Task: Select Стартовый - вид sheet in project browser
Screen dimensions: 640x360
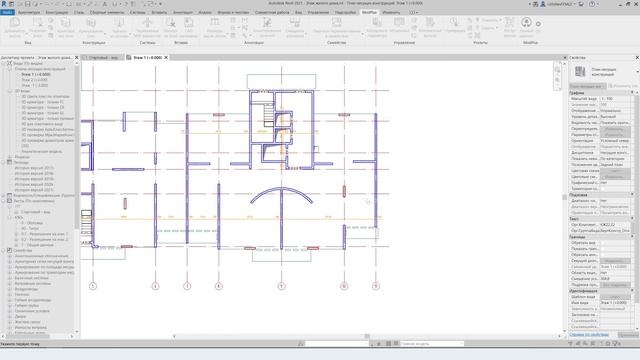Action: [36, 212]
